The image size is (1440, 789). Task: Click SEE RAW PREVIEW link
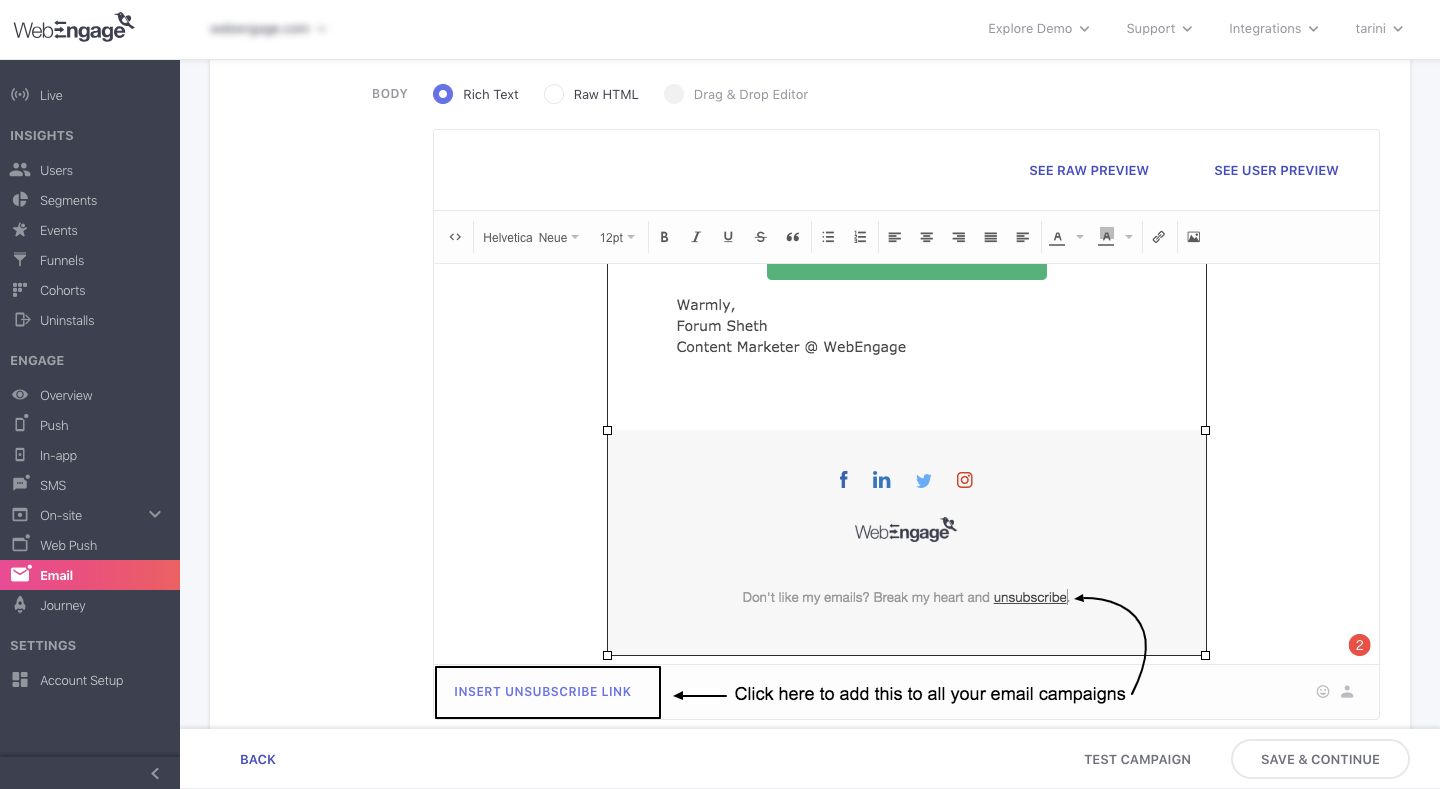tap(1089, 171)
